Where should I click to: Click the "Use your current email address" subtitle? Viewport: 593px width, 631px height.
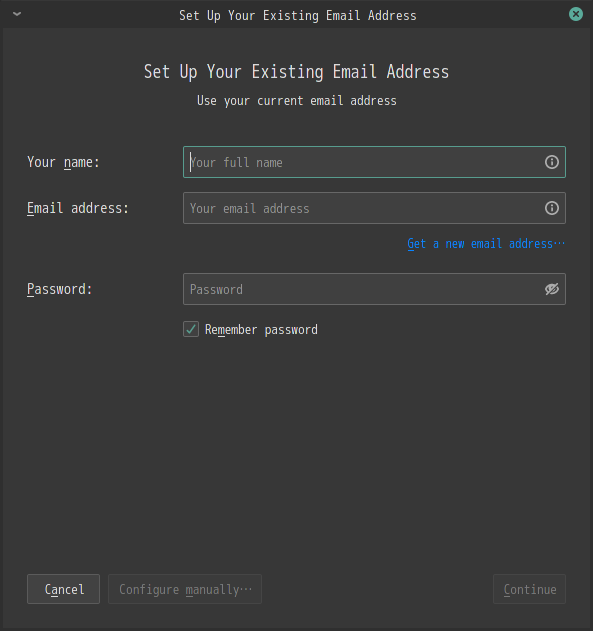pyautogui.click(x=296, y=101)
